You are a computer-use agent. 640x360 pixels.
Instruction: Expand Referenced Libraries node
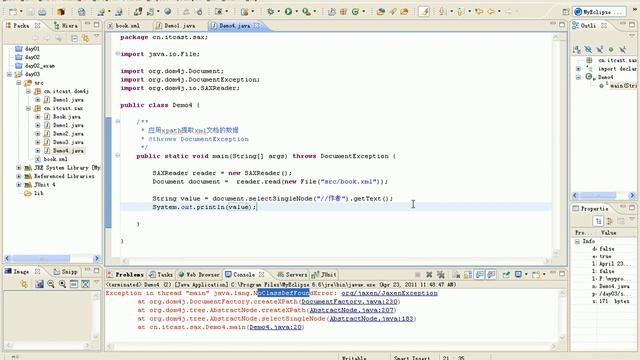click(x=19, y=176)
